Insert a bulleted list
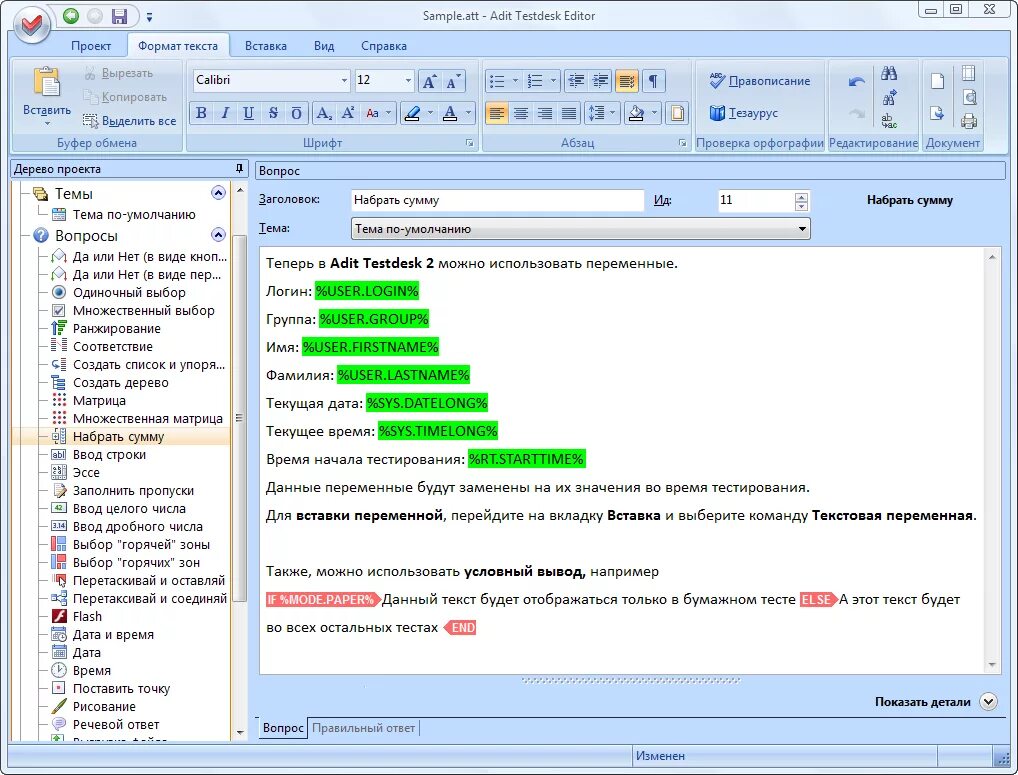This screenshot has width=1018, height=775. pos(497,80)
